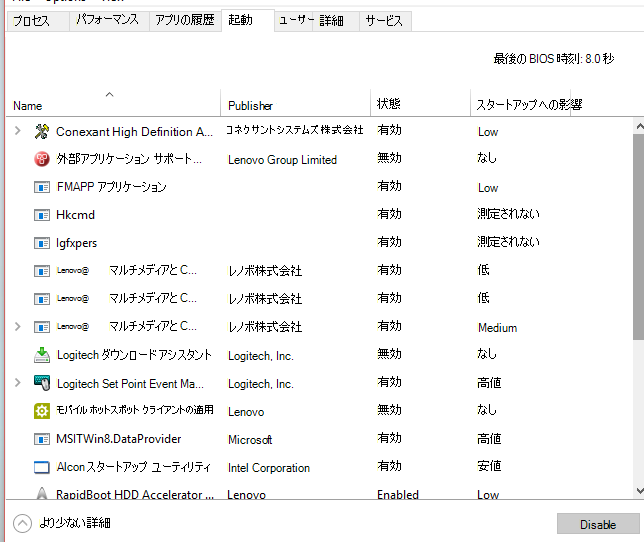The width and height of the screenshot is (644, 542).
Task: Click the Enabled status of RapidBoot row
Action: click(398, 494)
